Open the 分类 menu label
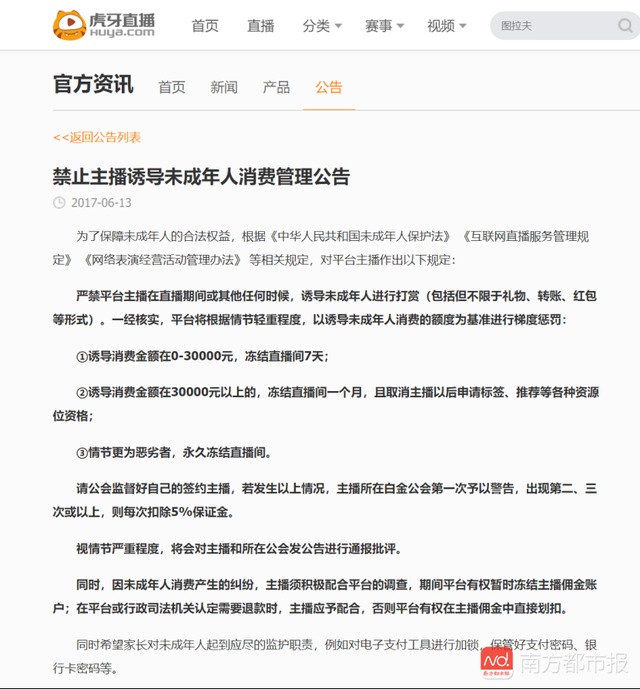Screen dimensions: 640x689 [x=316, y=26]
